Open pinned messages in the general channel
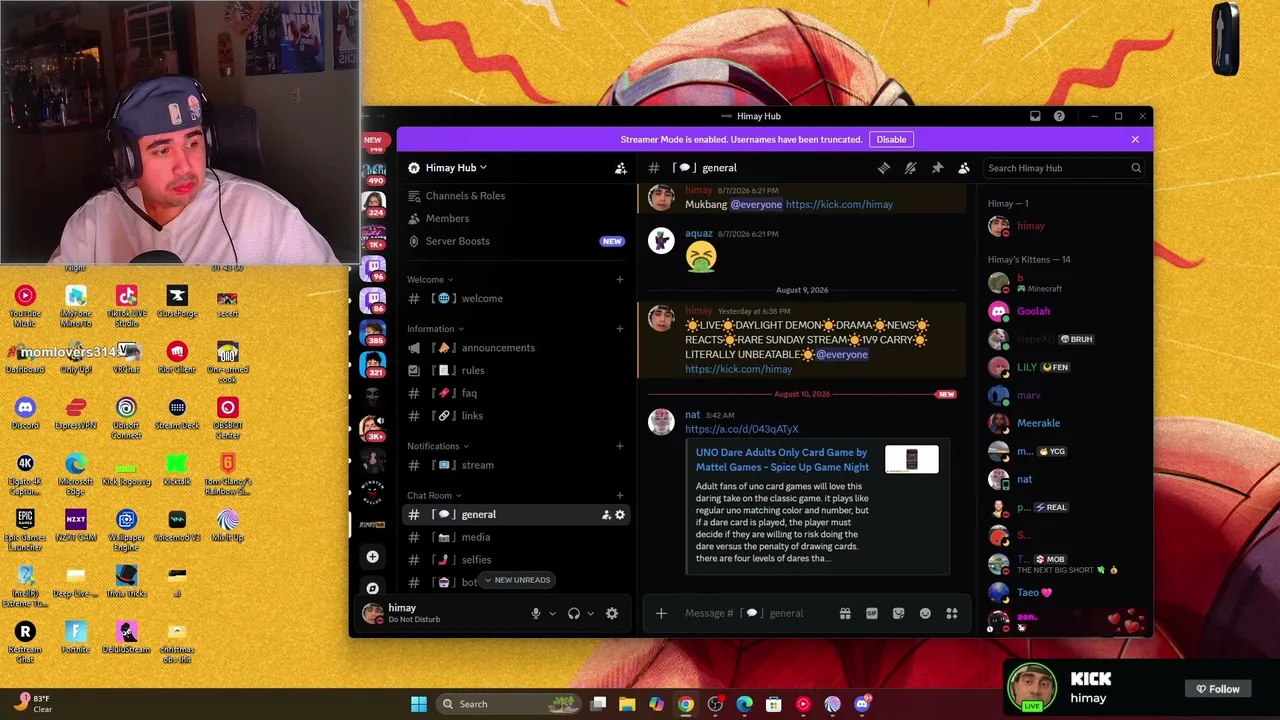Image resolution: width=1280 pixels, height=720 pixels. pos(937,168)
